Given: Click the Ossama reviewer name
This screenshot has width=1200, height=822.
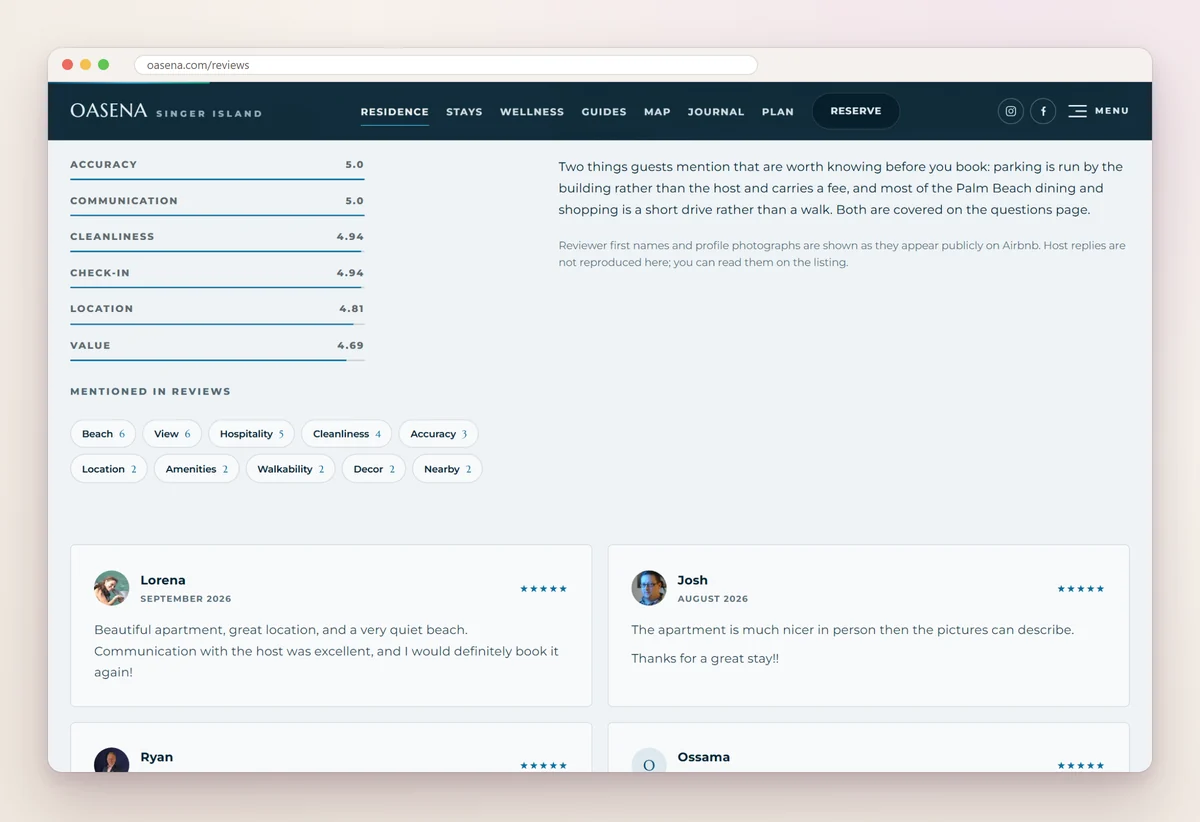Looking at the screenshot, I should tap(704, 757).
